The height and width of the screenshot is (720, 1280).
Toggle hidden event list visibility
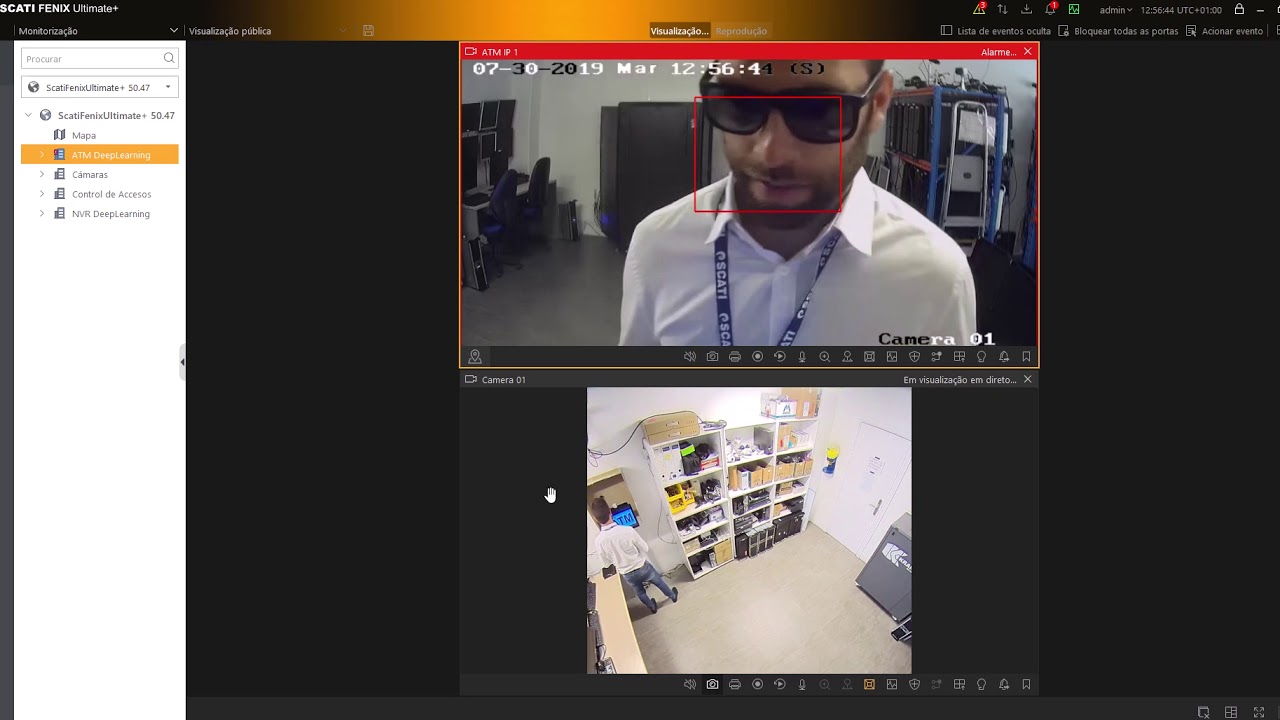996,31
